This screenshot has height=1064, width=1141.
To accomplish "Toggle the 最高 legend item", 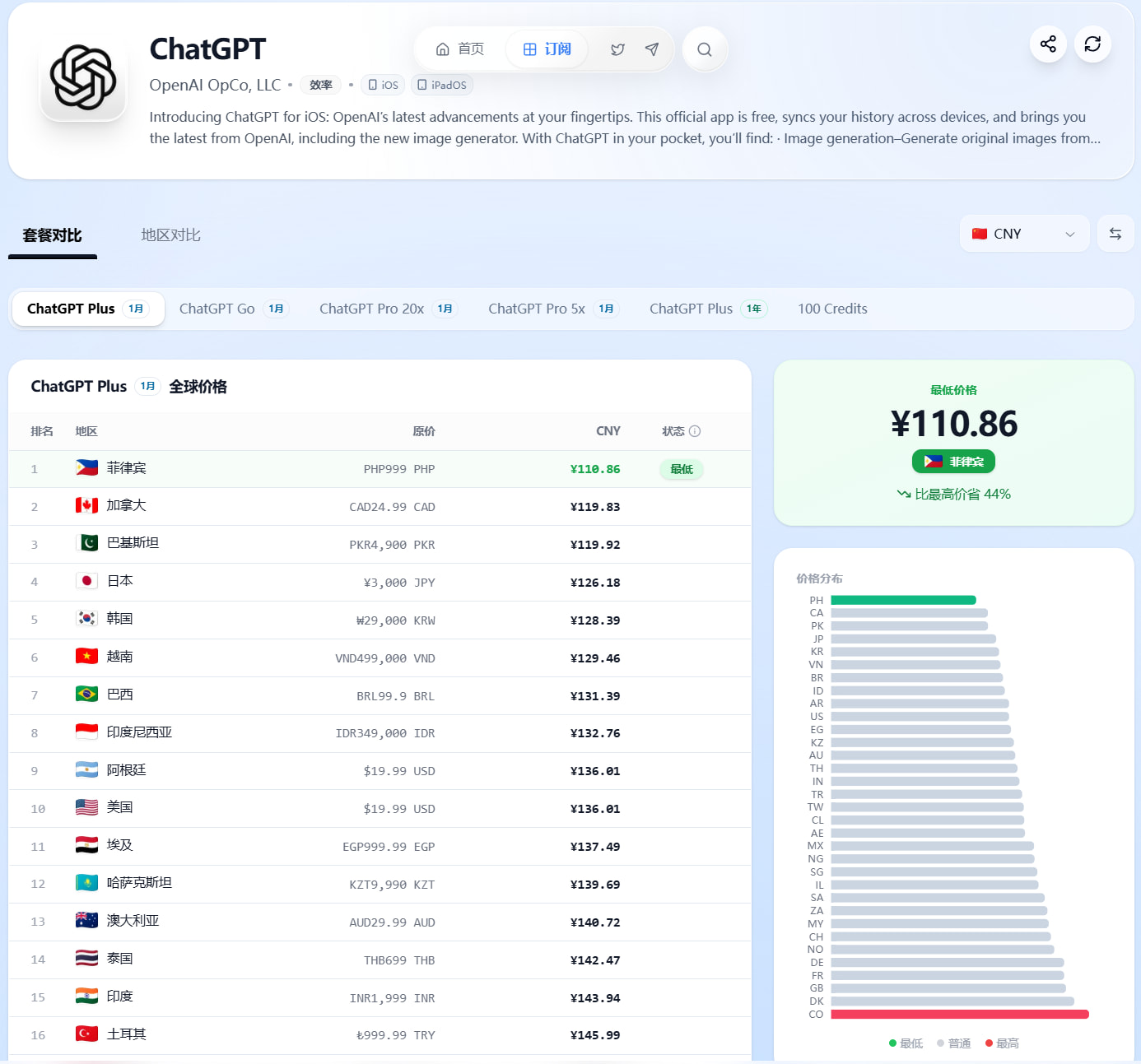I will point(1002,1043).
